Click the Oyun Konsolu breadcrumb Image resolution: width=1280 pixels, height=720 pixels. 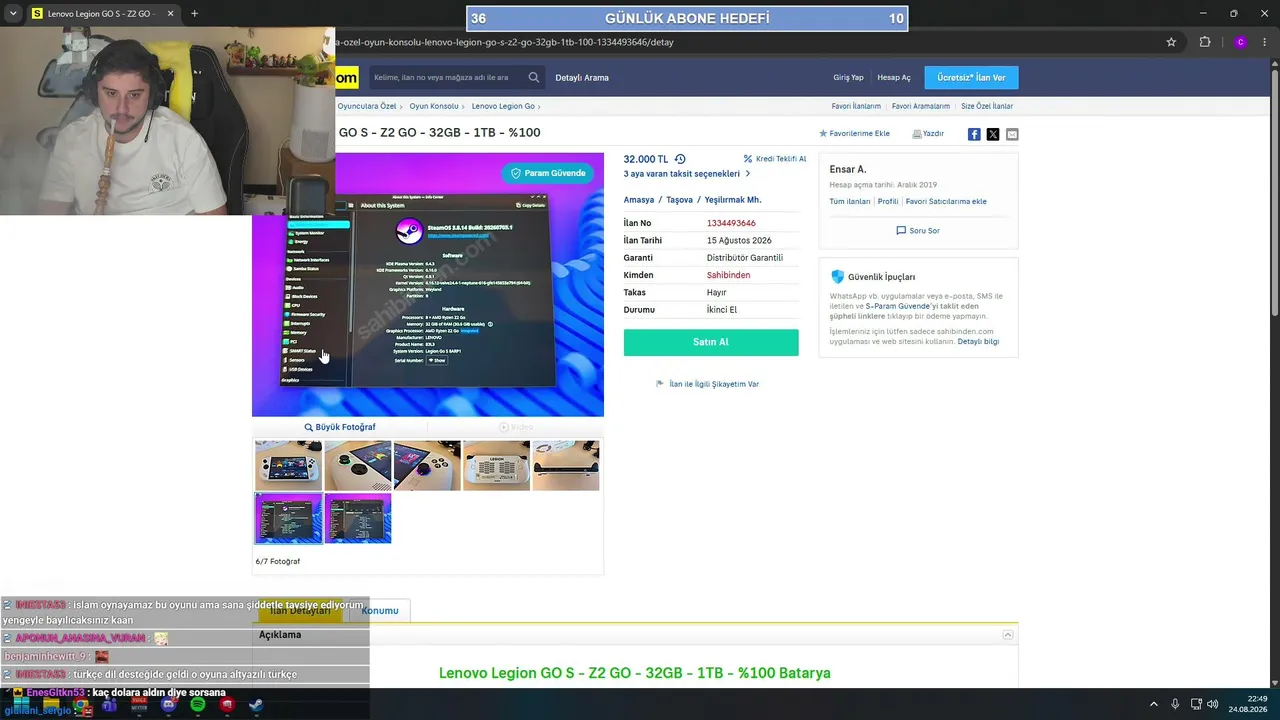point(434,106)
